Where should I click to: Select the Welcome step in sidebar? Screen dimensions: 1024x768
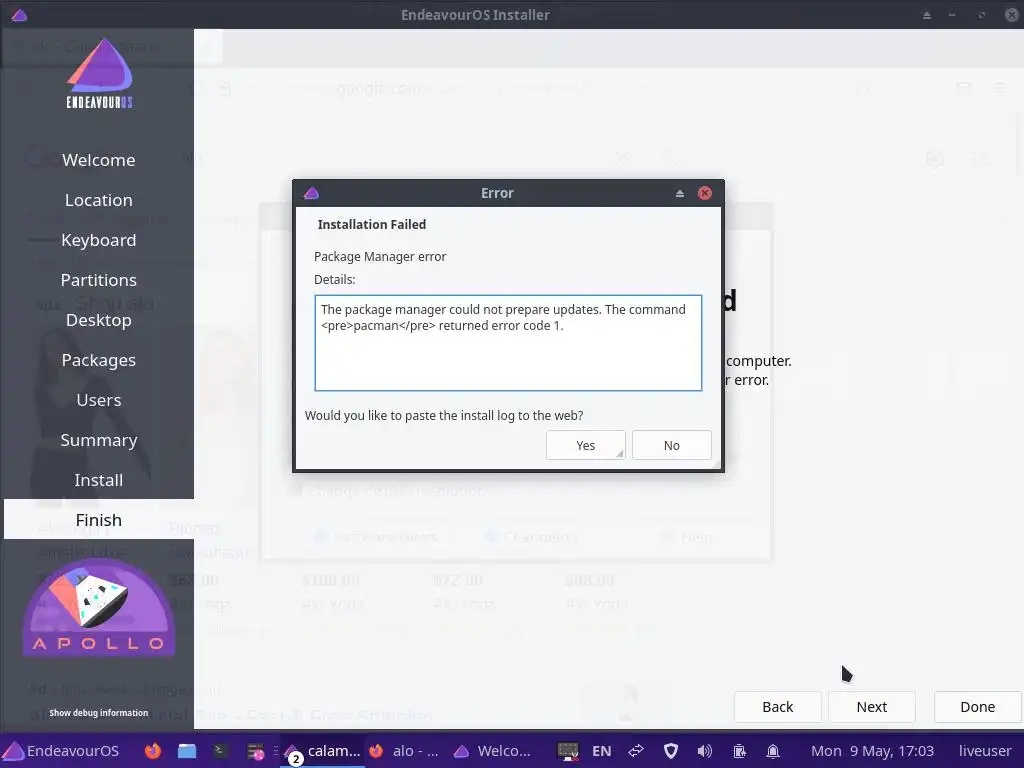coord(99,160)
